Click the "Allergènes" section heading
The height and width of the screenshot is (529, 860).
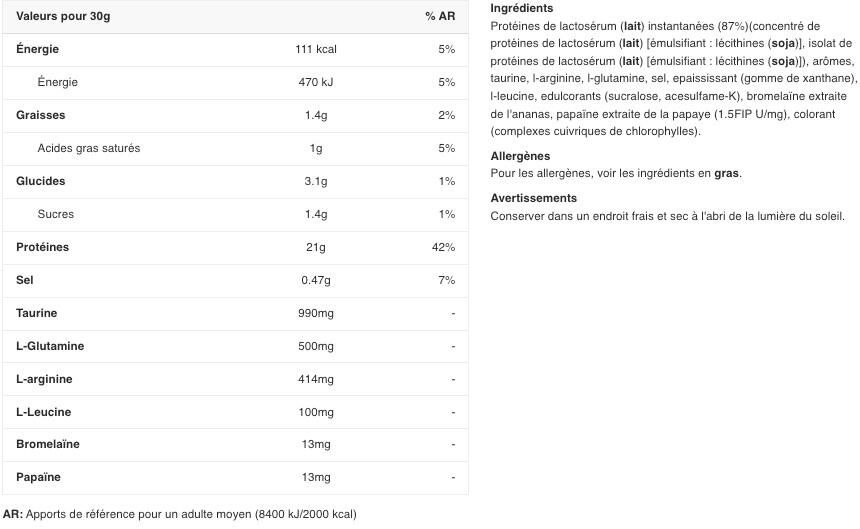[x=520, y=156]
